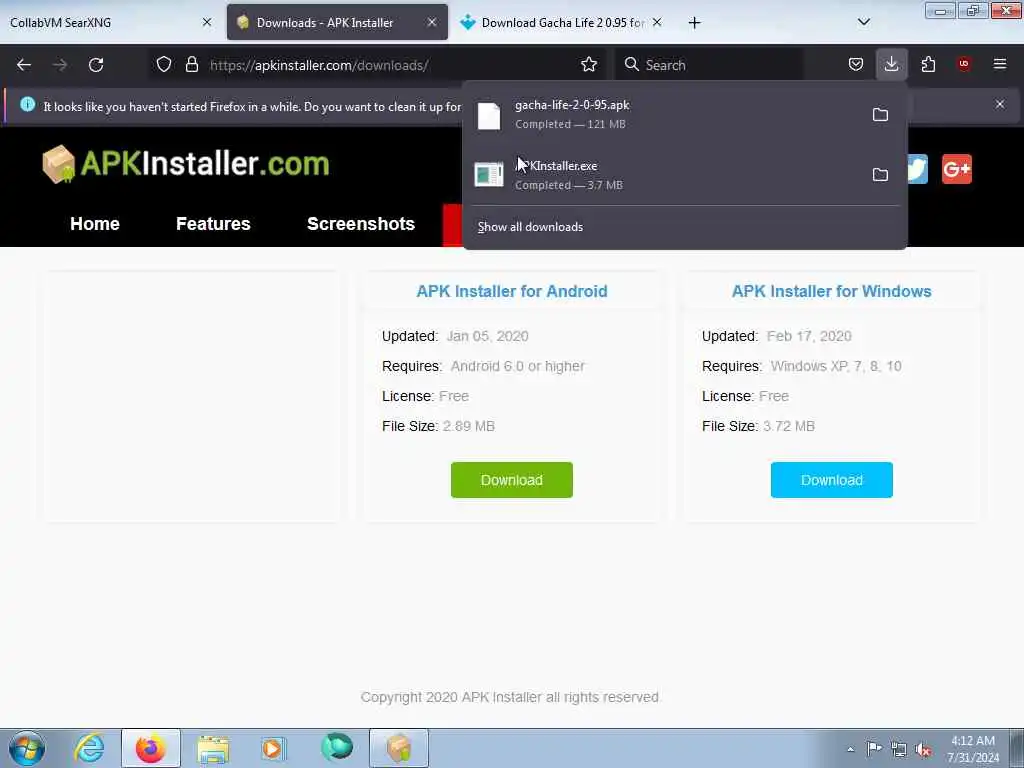Click Show all downloads
Viewport: 1024px width, 768px height.
(x=530, y=227)
